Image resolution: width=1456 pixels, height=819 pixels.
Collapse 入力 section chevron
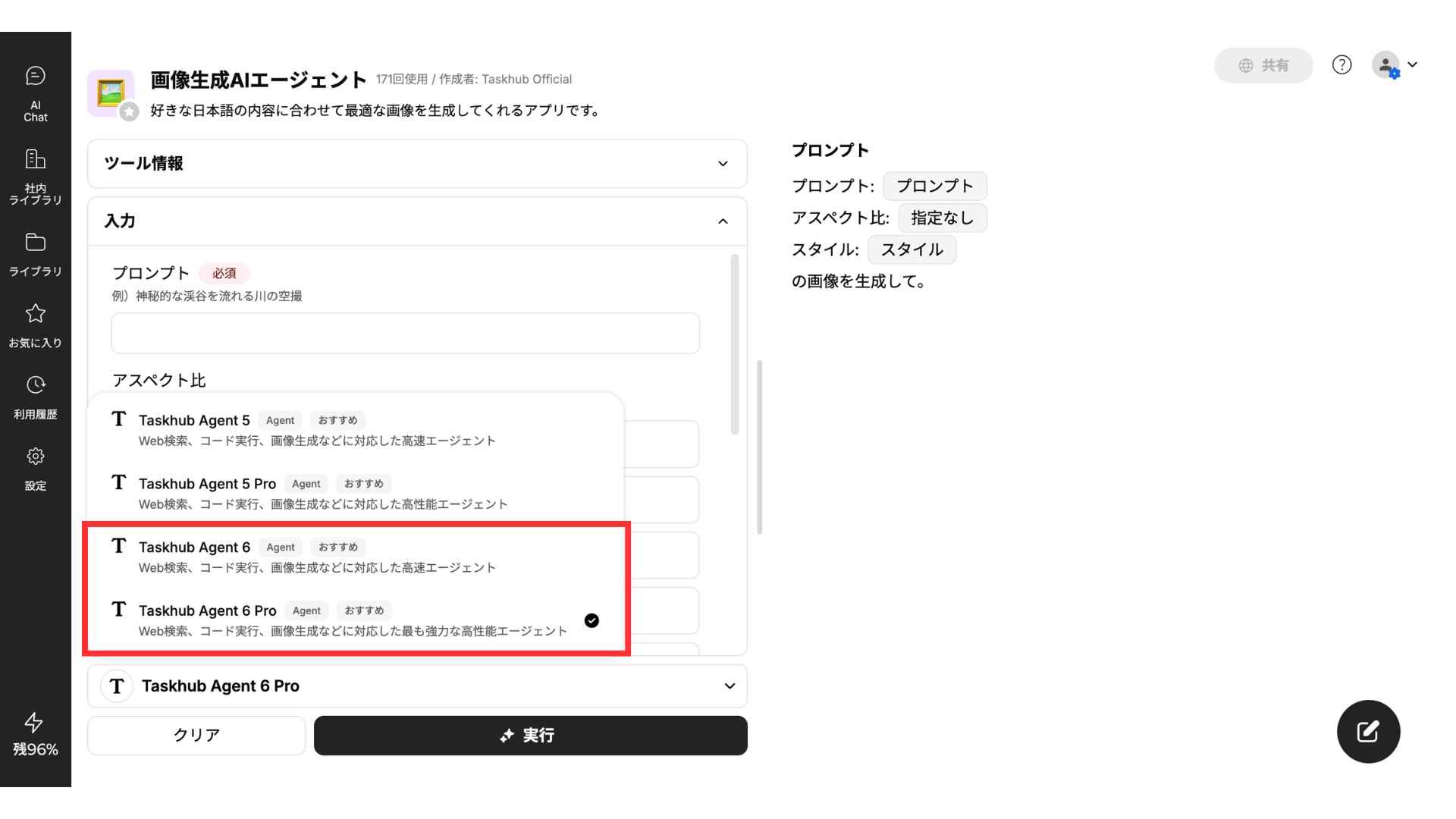[722, 221]
